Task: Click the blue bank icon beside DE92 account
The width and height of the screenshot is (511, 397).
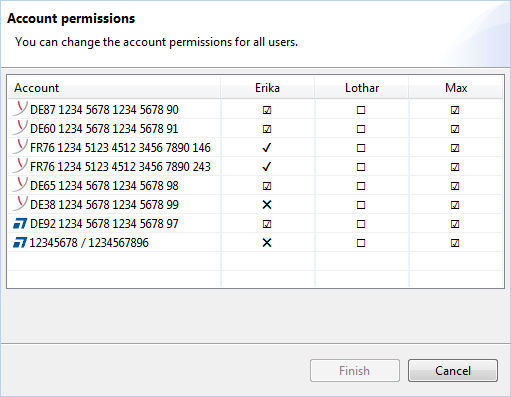Action: pyautogui.click(x=20, y=224)
